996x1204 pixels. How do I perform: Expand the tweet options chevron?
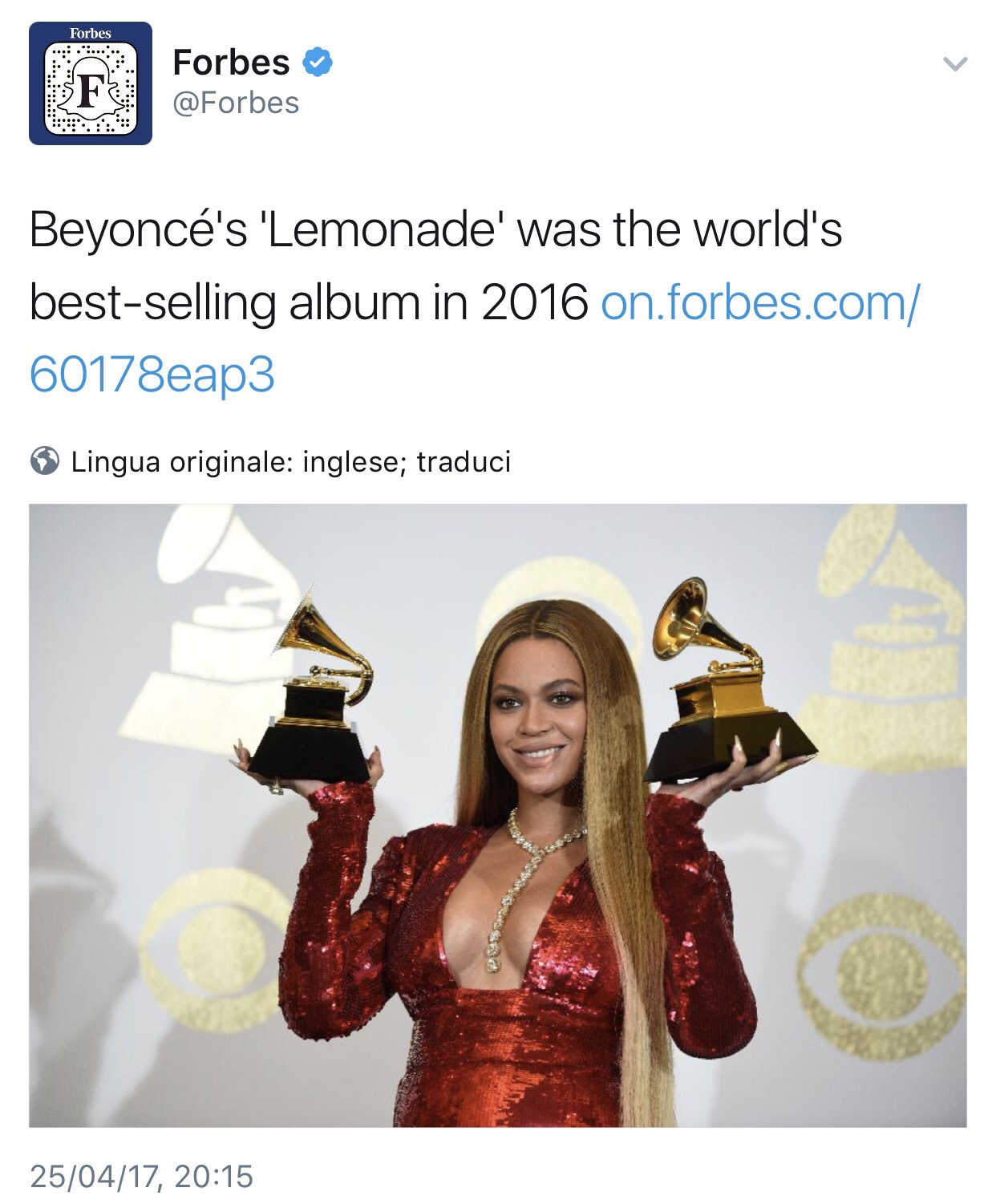[954, 63]
